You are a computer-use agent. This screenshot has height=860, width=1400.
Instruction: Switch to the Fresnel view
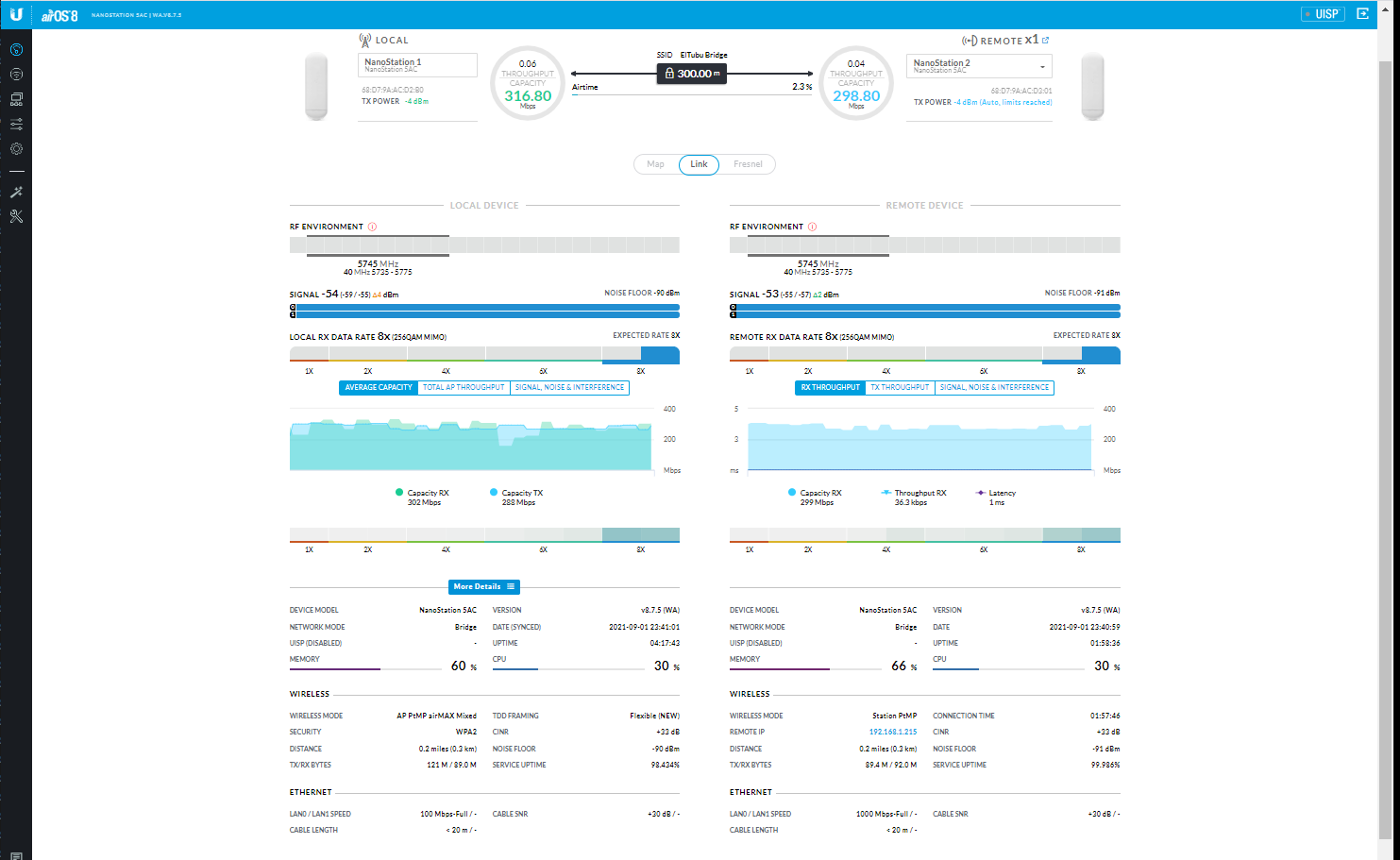(748, 164)
